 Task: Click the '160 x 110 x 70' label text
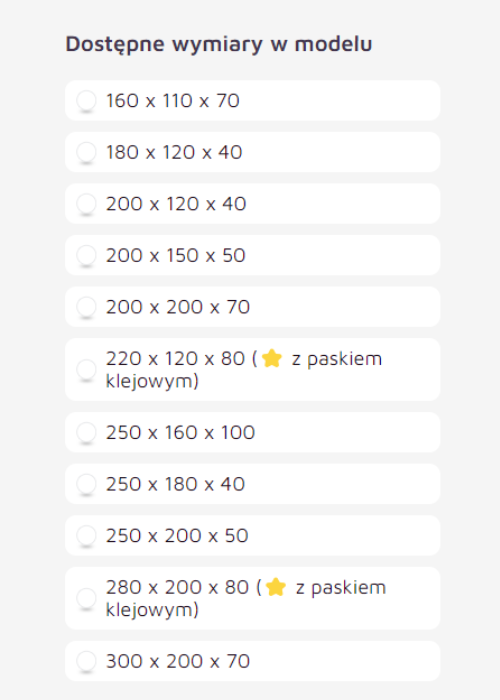pyautogui.click(x=173, y=100)
